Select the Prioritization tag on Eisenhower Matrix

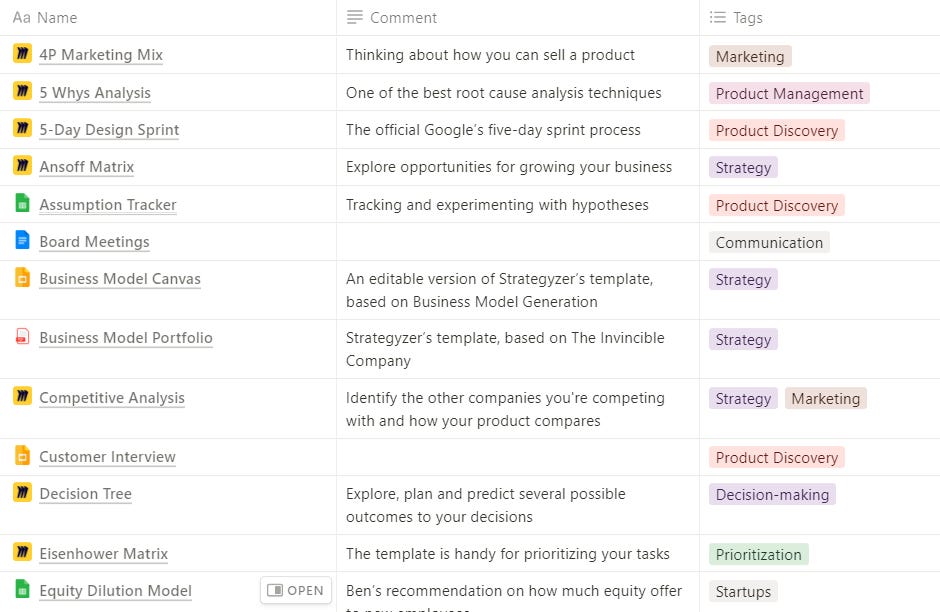click(758, 554)
